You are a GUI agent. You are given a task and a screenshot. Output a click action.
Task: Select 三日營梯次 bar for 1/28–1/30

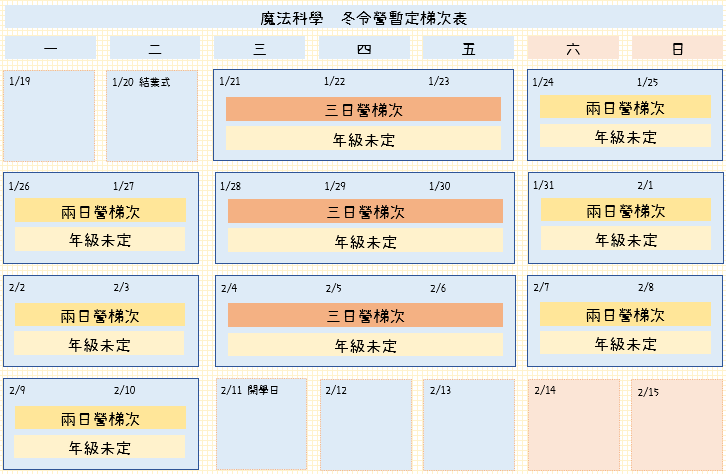click(365, 211)
